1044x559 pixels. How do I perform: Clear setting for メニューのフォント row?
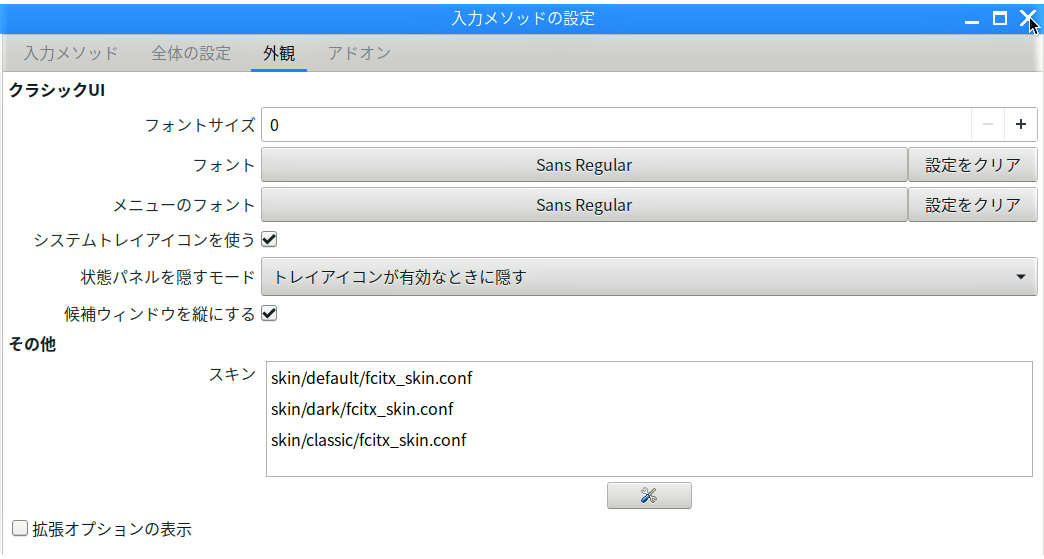[973, 205]
